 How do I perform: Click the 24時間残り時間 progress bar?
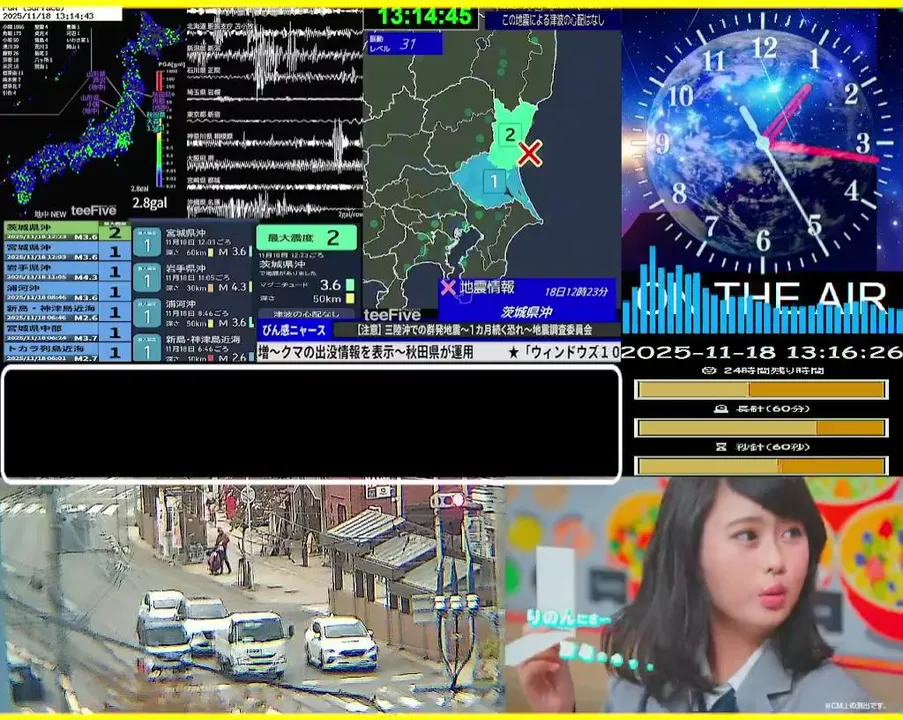[x=761, y=390]
